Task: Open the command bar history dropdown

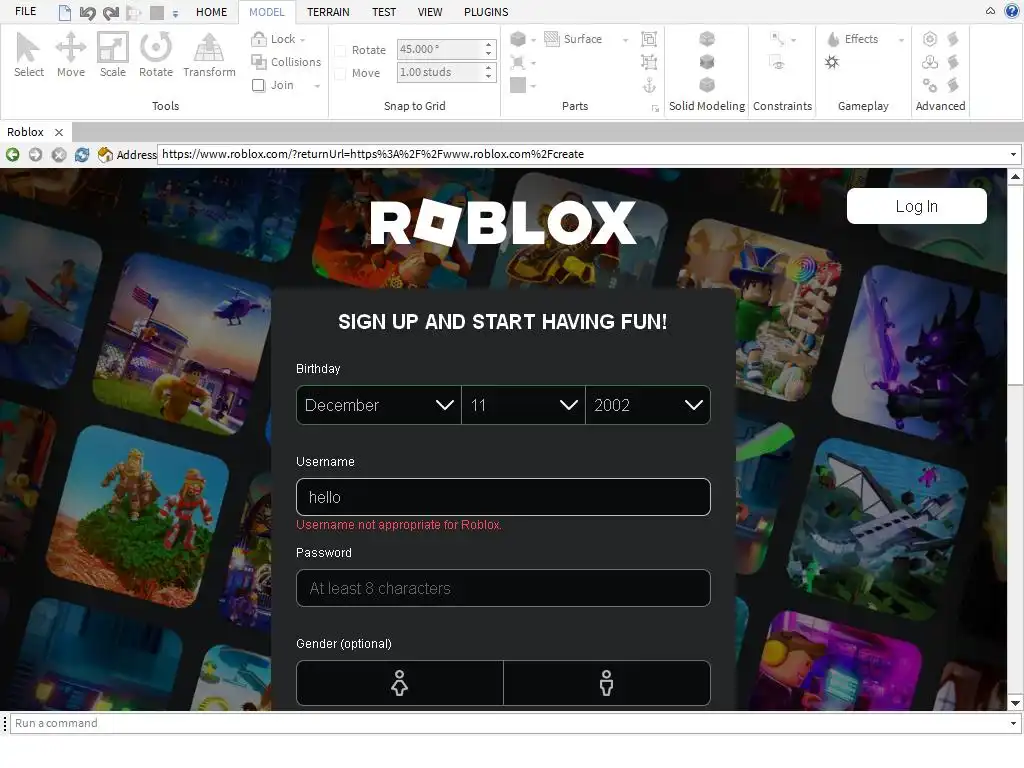Action: pos(1013,724)
